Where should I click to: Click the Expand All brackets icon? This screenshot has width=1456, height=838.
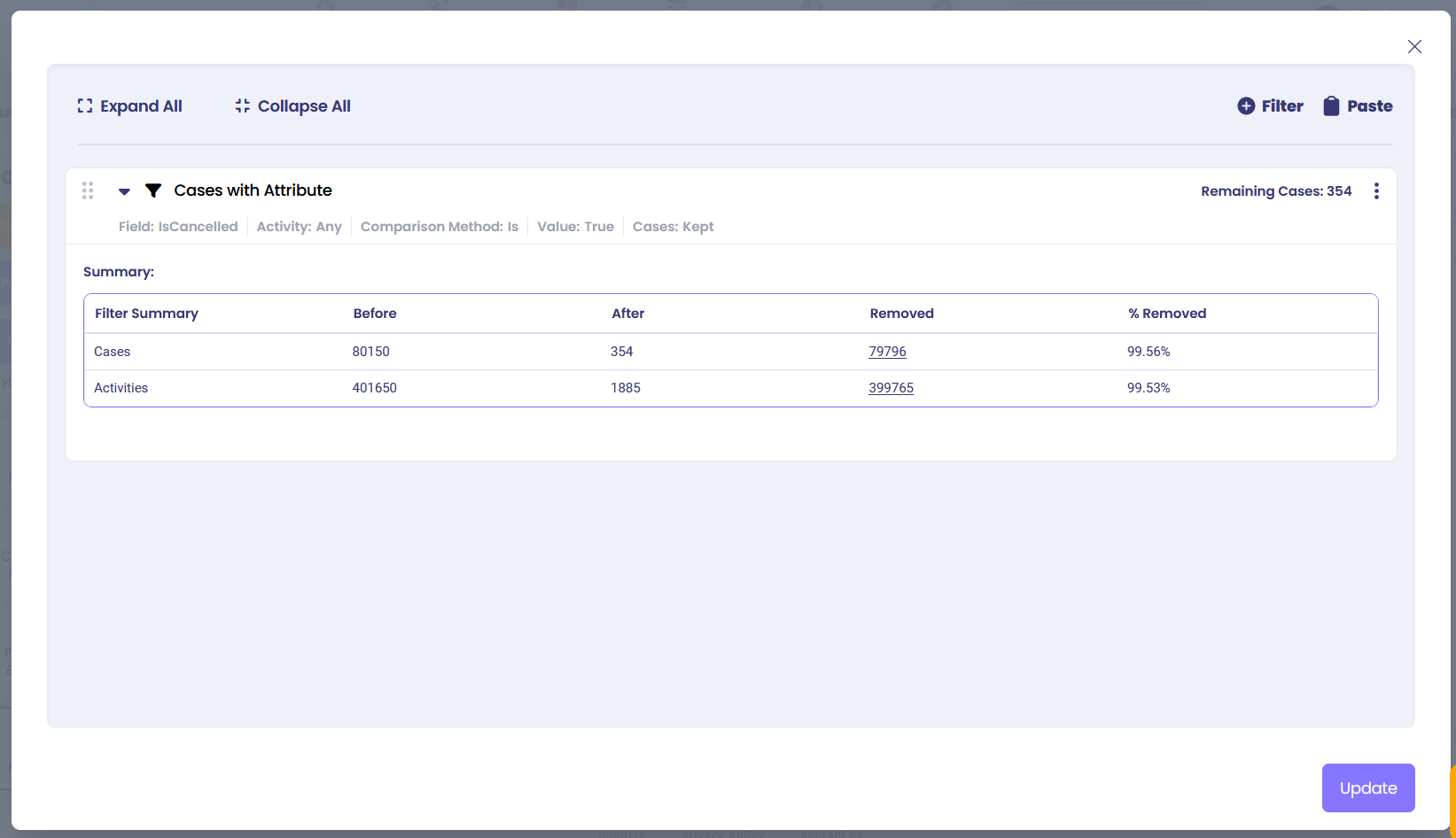coord(85,106)
